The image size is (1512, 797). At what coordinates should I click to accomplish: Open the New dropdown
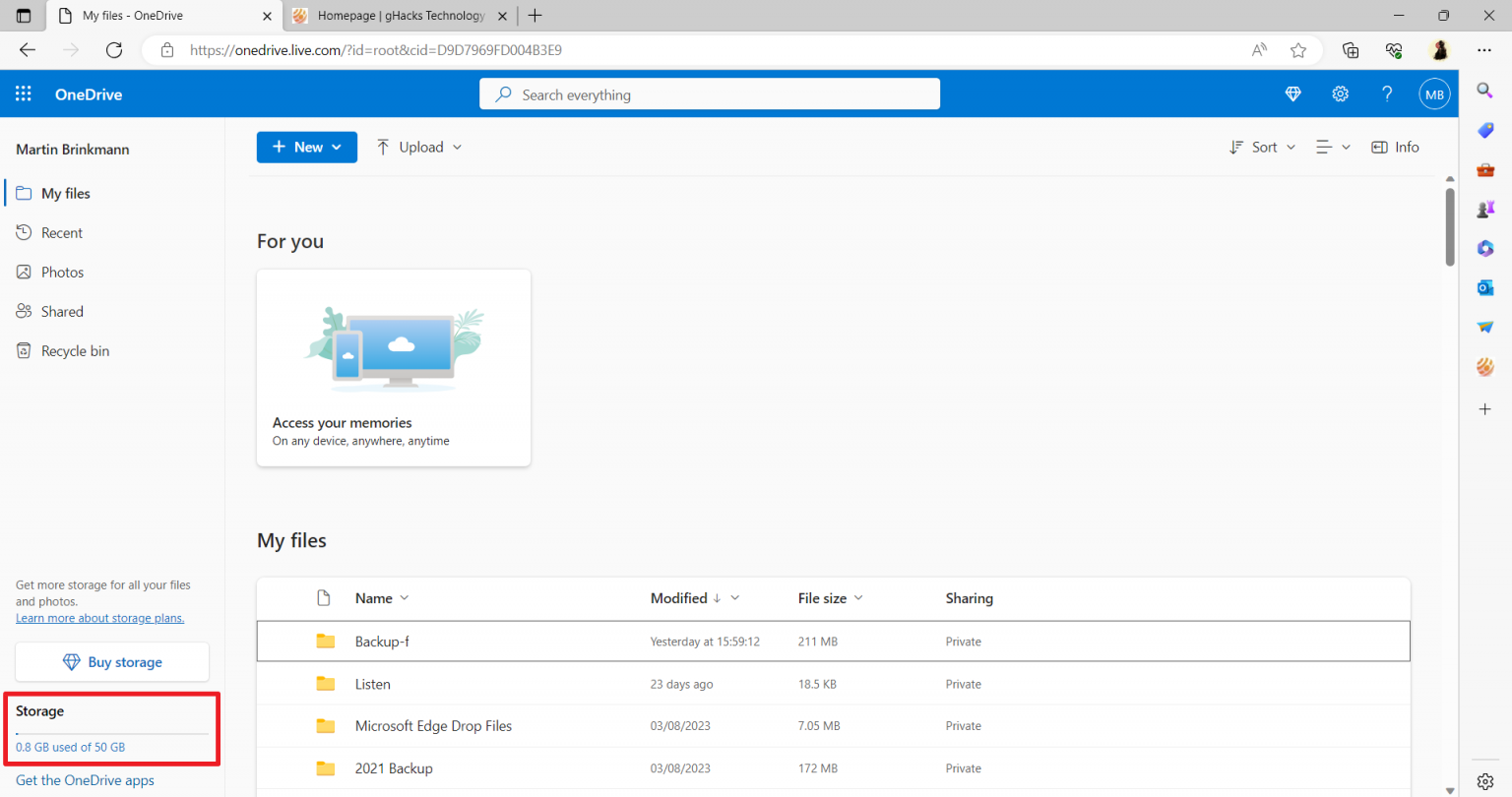[306, 147]
